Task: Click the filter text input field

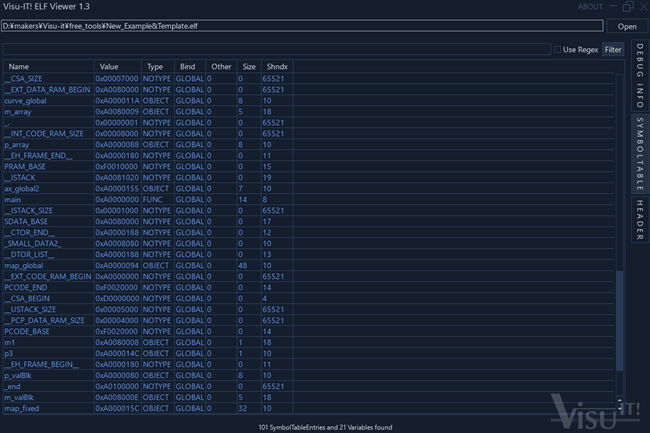Action: click(276, 50)
